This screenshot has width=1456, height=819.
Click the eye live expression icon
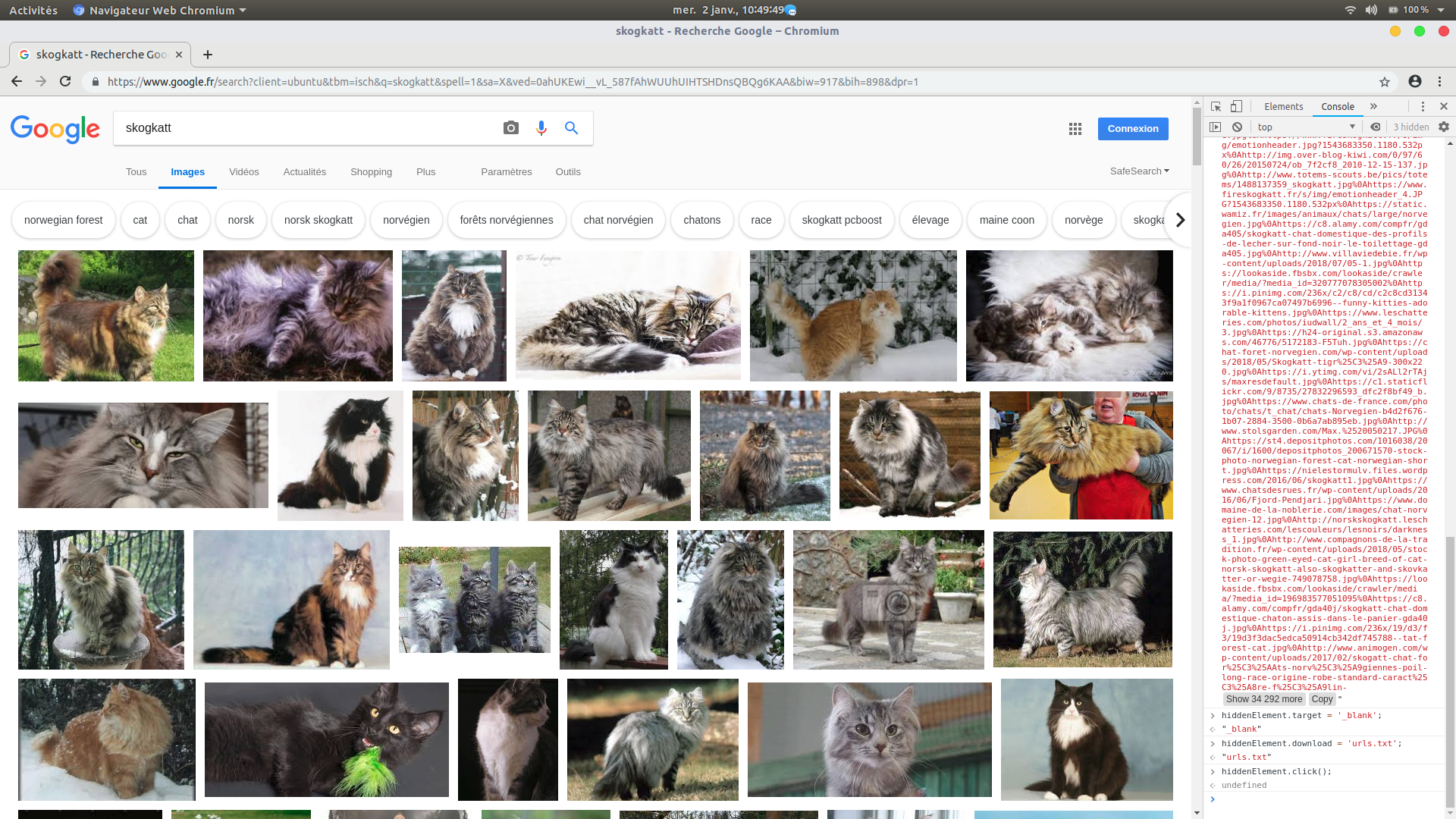point(1376,127)
